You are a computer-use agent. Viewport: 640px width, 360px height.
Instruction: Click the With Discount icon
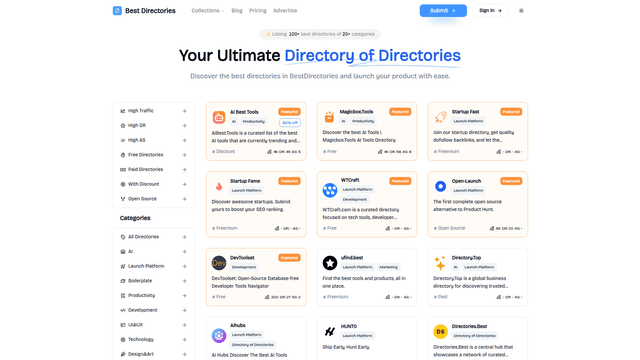122,184
